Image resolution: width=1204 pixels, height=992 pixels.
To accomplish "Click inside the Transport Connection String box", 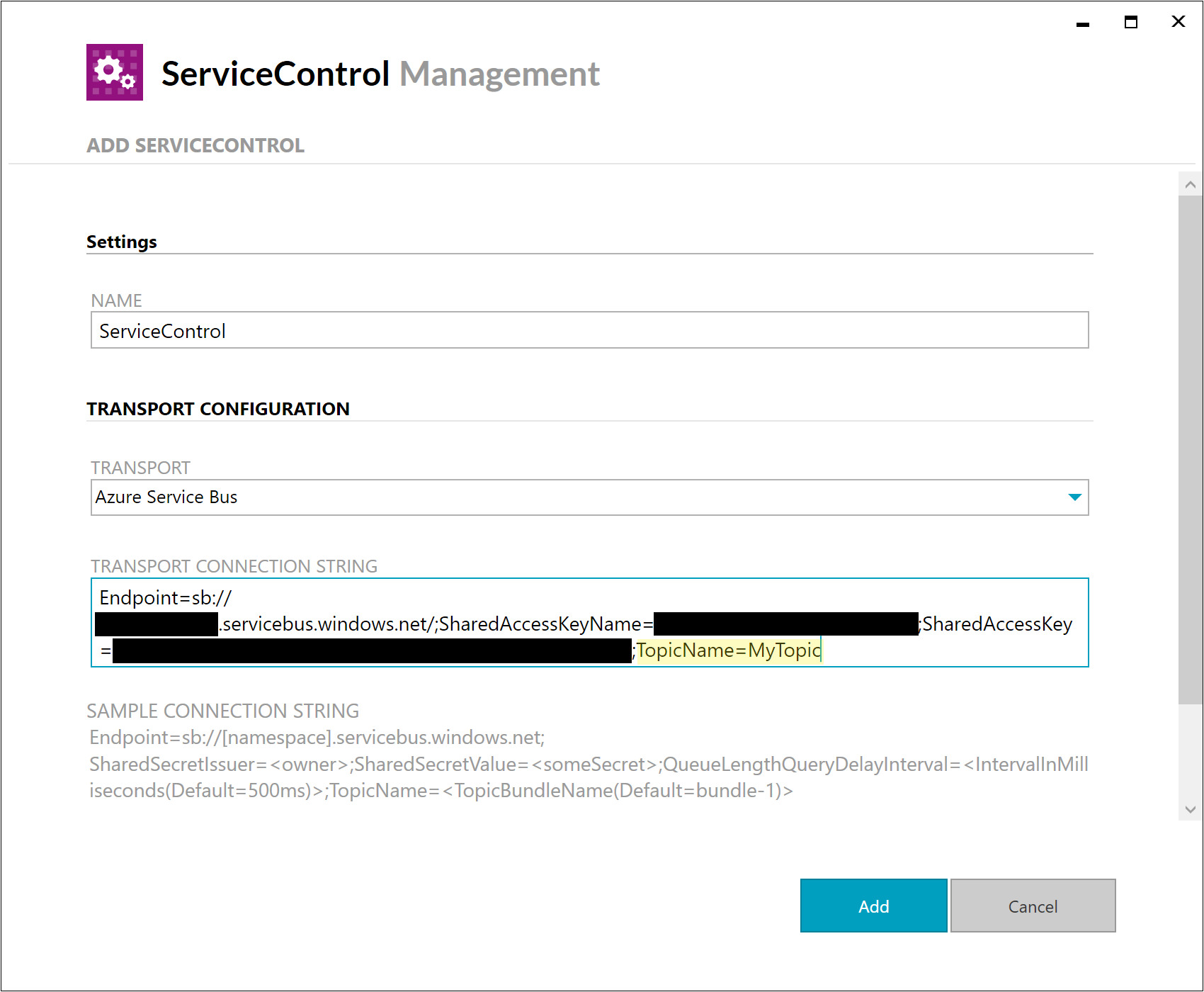I will click(589, 623).
